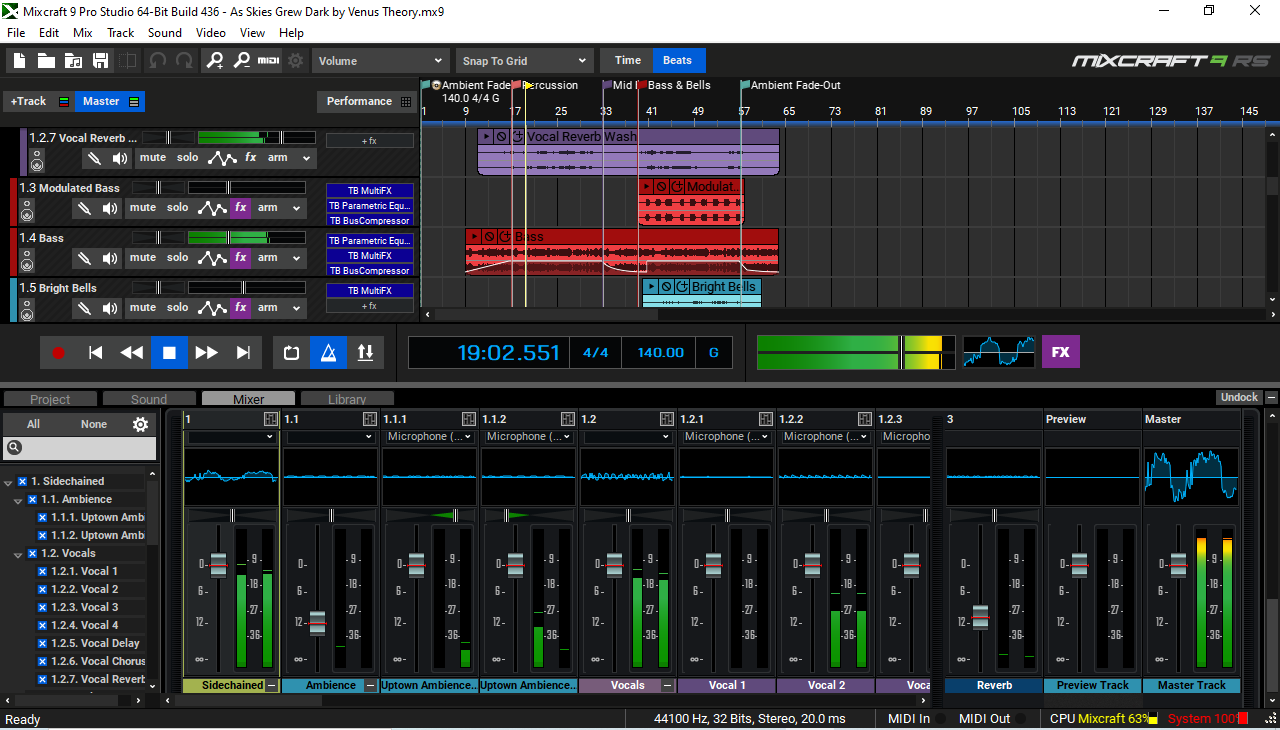Image resolution: width=1280 pixels, height=730 pixels.
Task: Click the search magnifier in mixer track filter
Action: pyautogui.click(x=14, y=449)
